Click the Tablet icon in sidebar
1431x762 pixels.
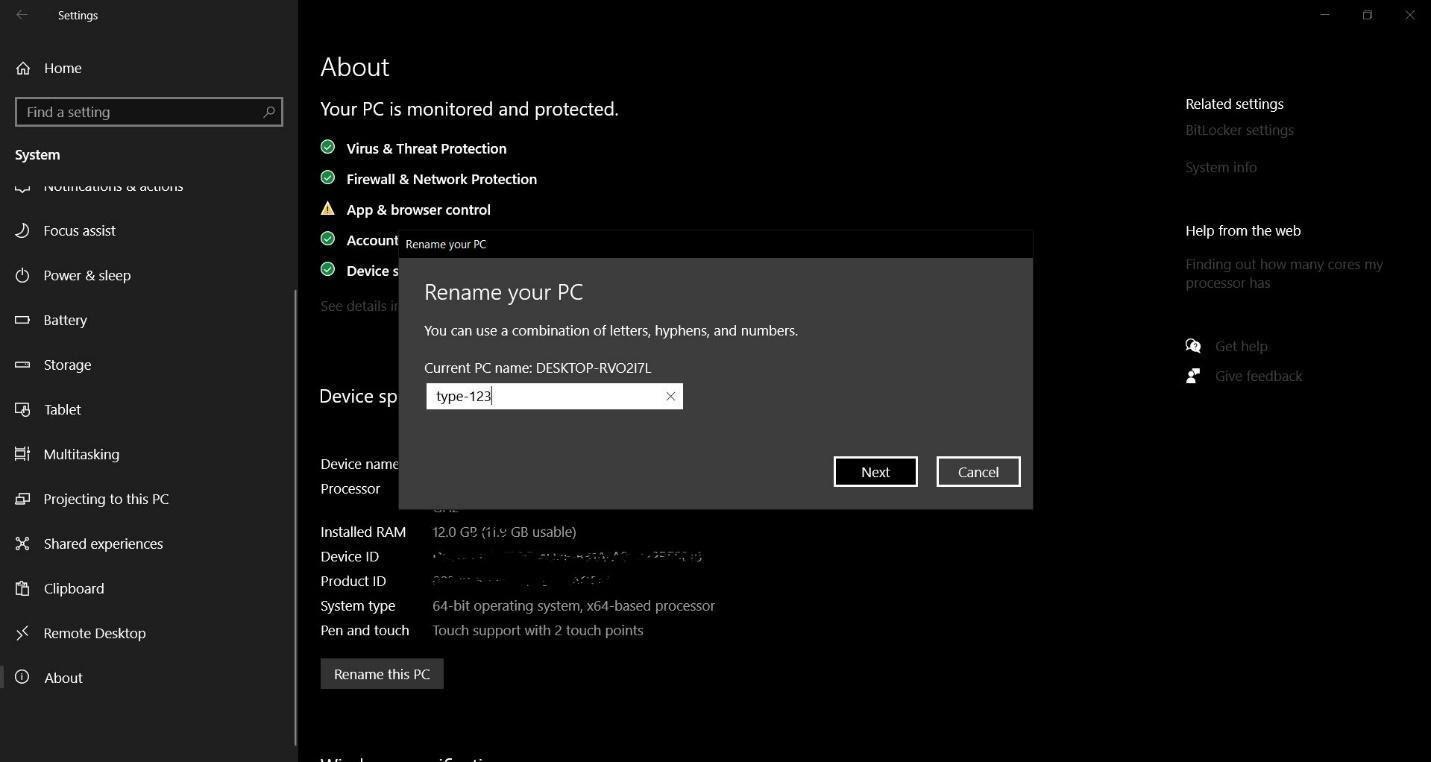[x=23, y=410]
